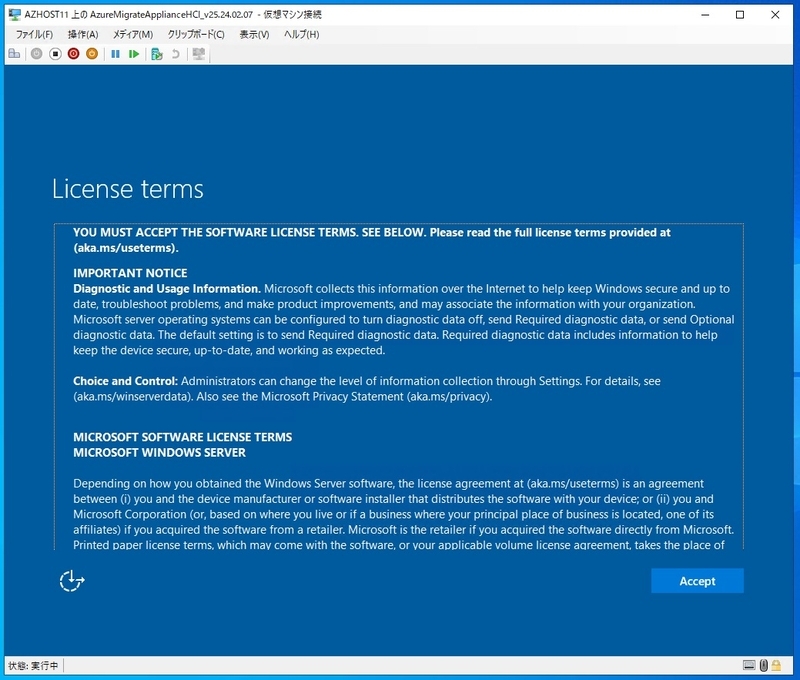800x680 pixels.
Task: Open the クリップボード(C) menu
Action: coord(196,34)
